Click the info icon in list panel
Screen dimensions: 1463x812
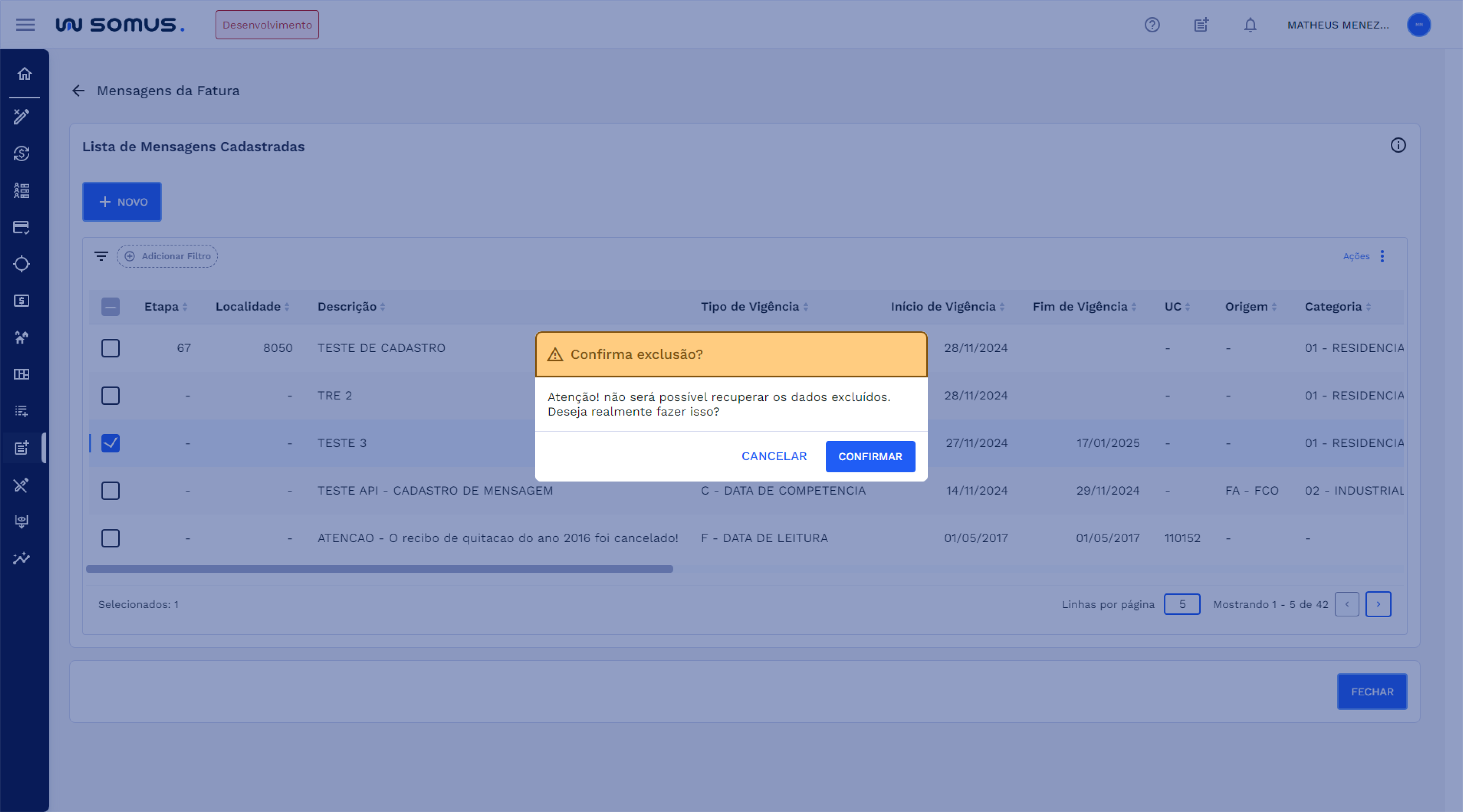coord(1398,145)
